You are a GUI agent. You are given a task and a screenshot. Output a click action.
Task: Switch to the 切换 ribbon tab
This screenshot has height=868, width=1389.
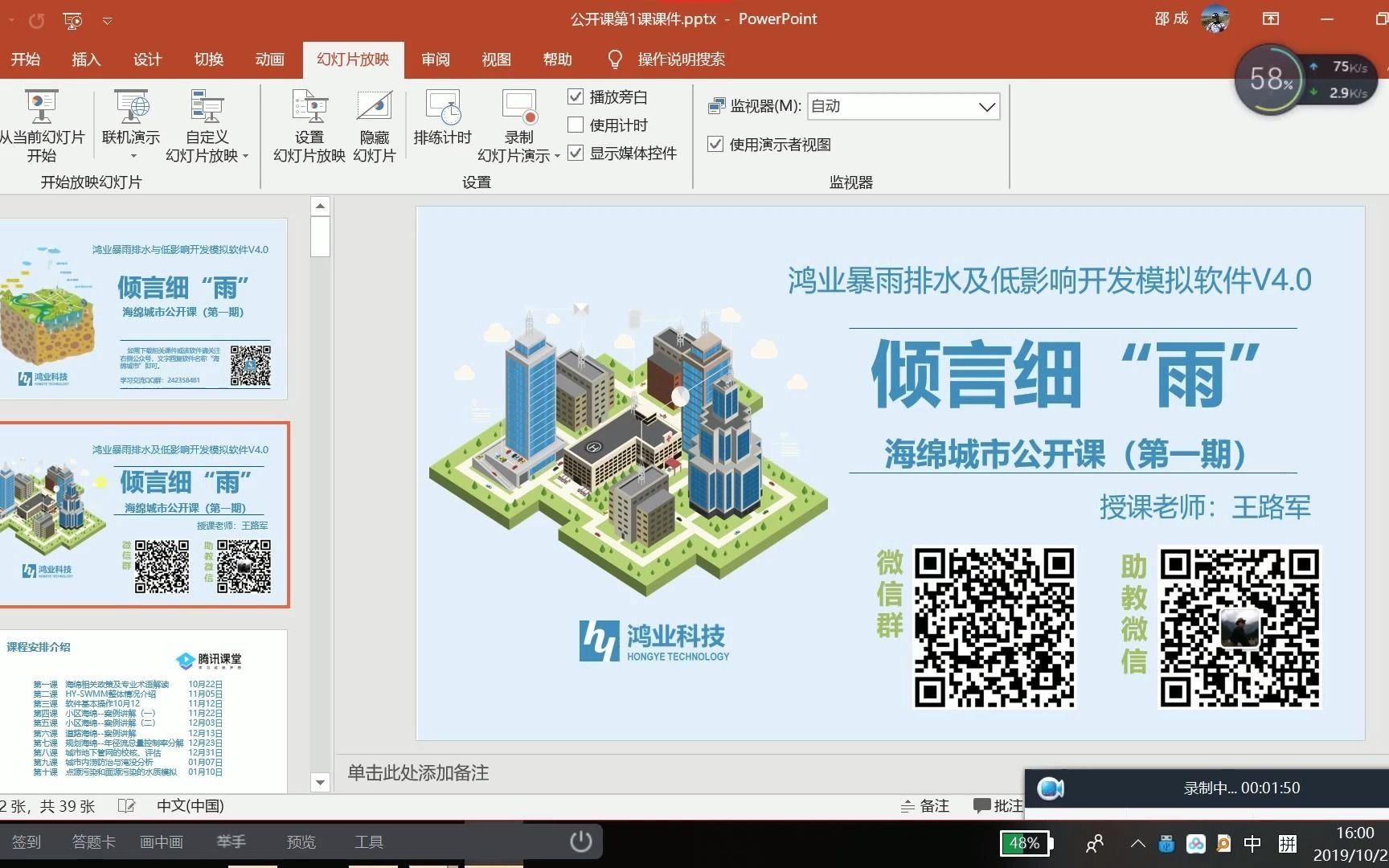208,59
